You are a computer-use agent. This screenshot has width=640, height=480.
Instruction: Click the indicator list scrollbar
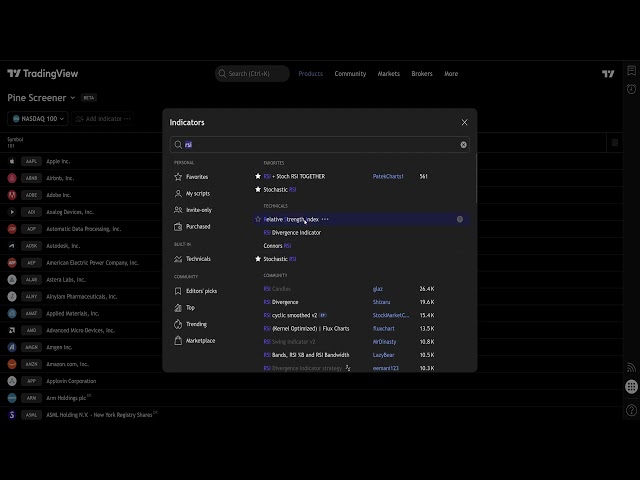[476, 178]
